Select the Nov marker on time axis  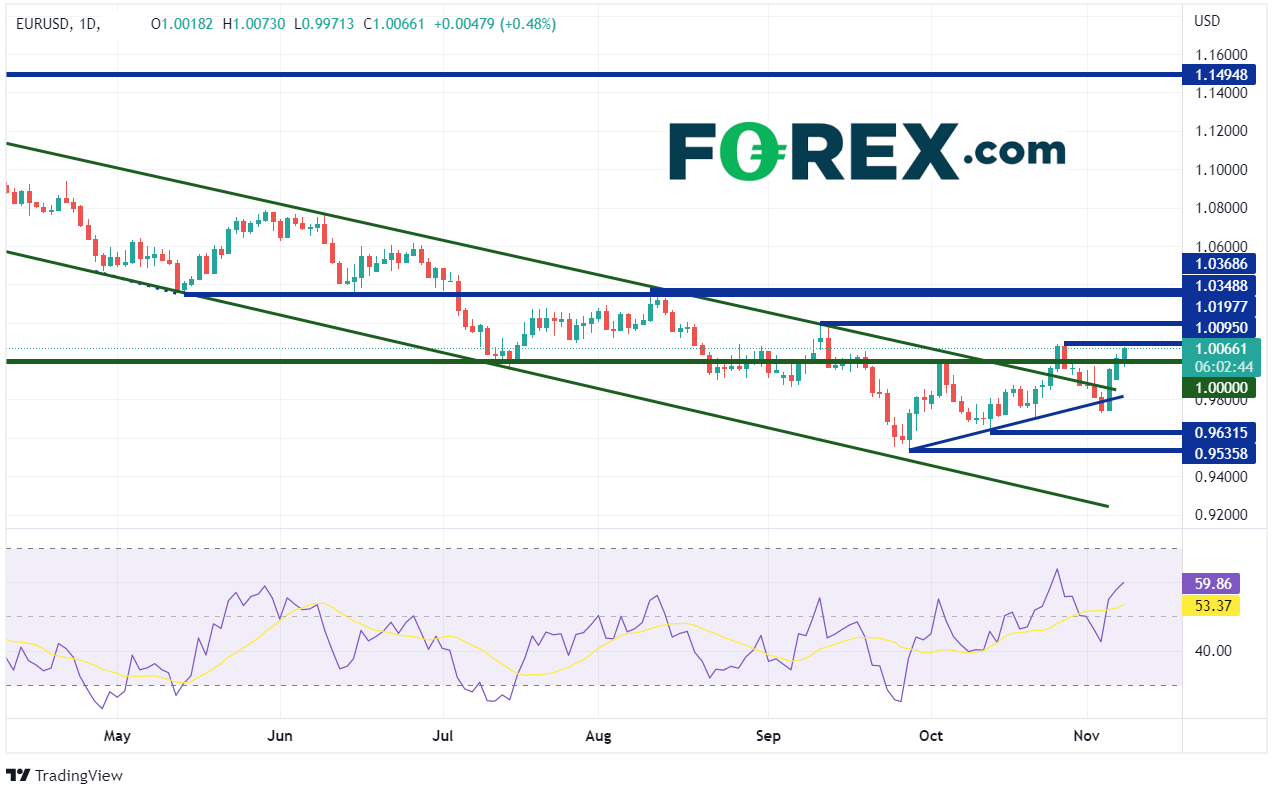point(1087,736)
